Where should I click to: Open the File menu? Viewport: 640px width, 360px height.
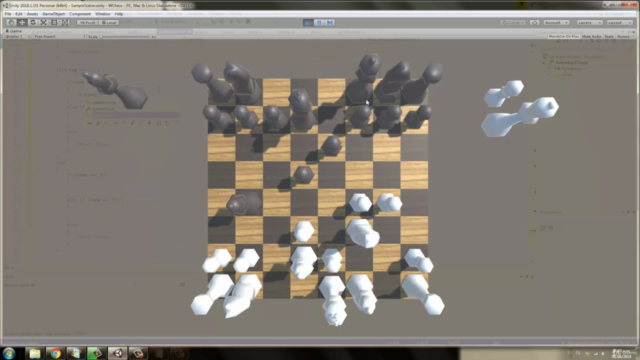[8, 14]
